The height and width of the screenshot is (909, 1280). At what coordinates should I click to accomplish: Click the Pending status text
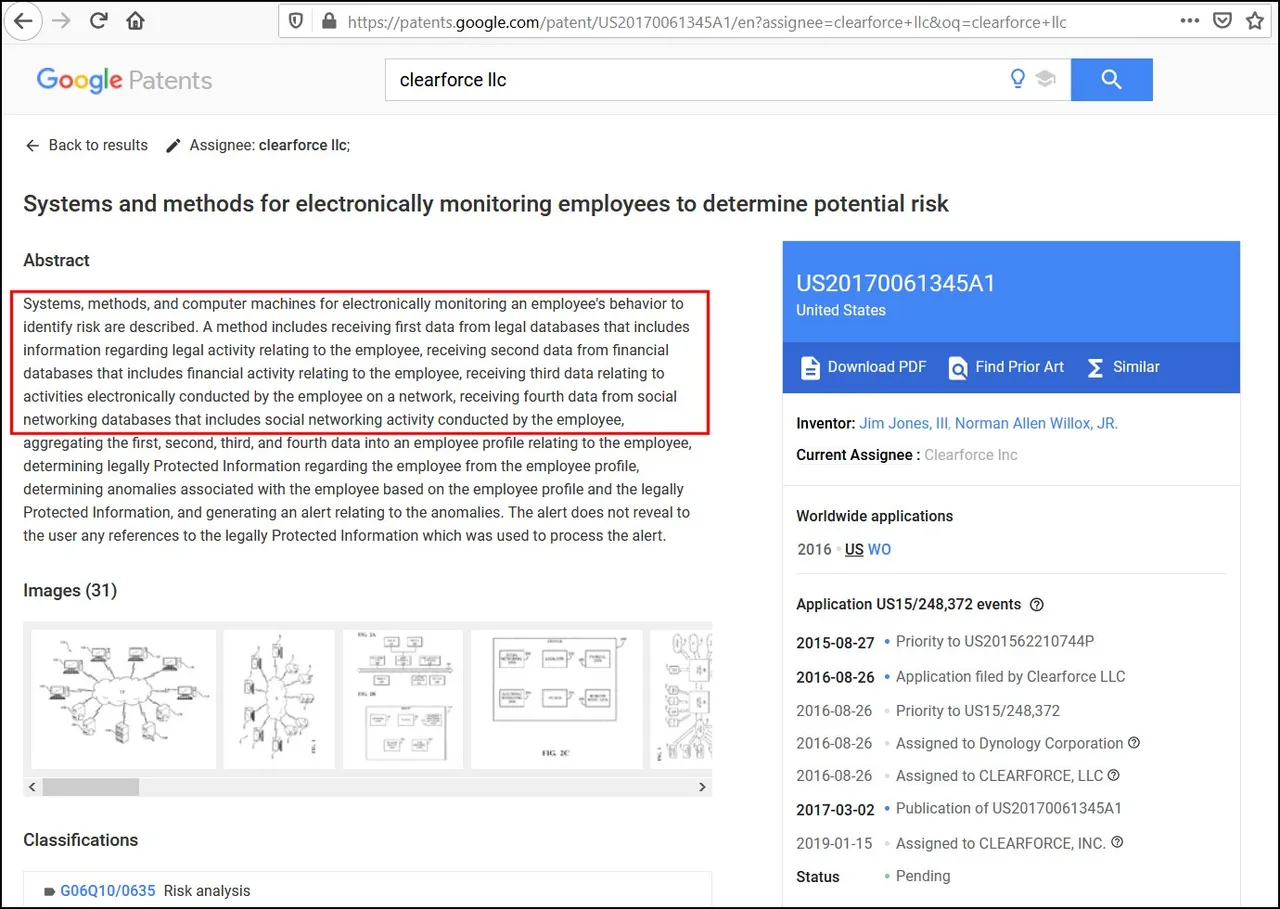click(923, 876)
